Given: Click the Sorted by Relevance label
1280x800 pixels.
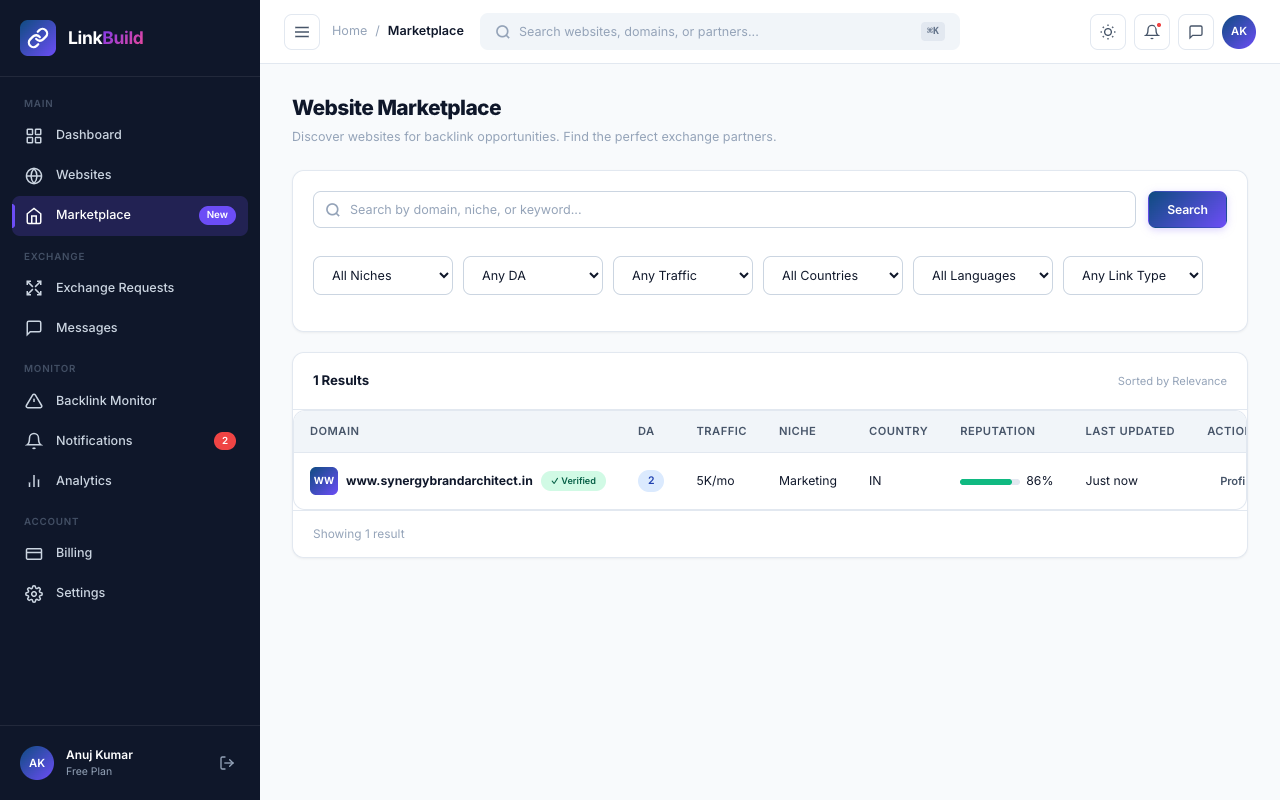Looking at the screenshot, I should pyautogui.click(x=1172, y=381).
